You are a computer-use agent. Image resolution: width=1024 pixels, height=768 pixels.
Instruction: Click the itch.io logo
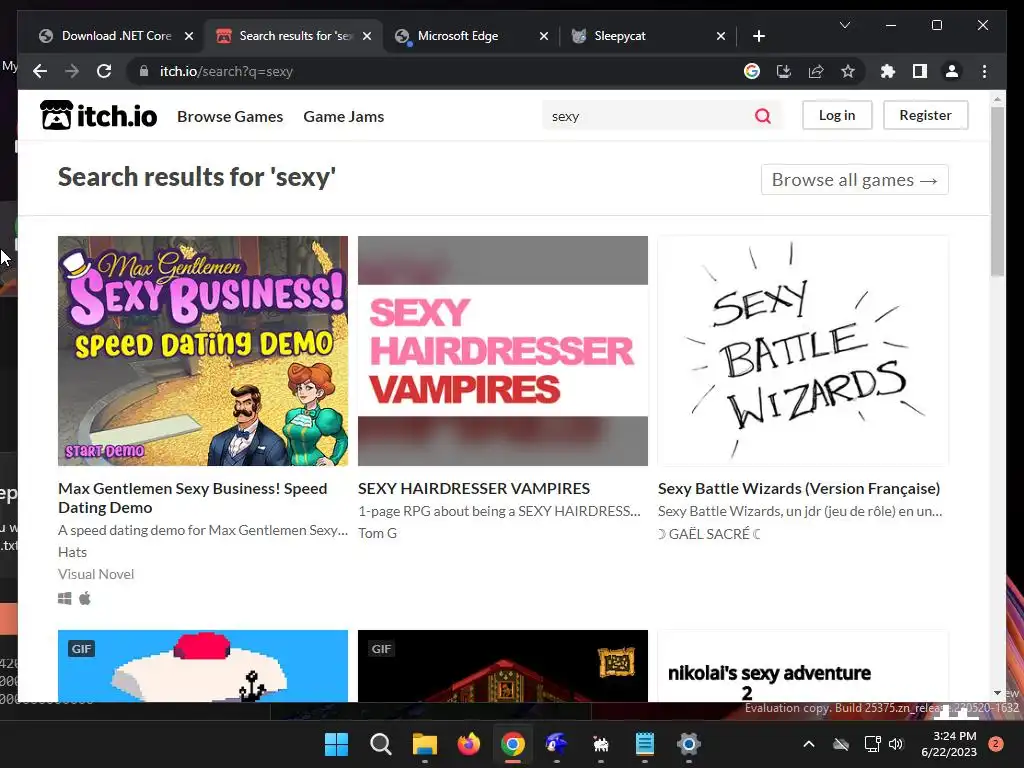[x=99, y=116]
